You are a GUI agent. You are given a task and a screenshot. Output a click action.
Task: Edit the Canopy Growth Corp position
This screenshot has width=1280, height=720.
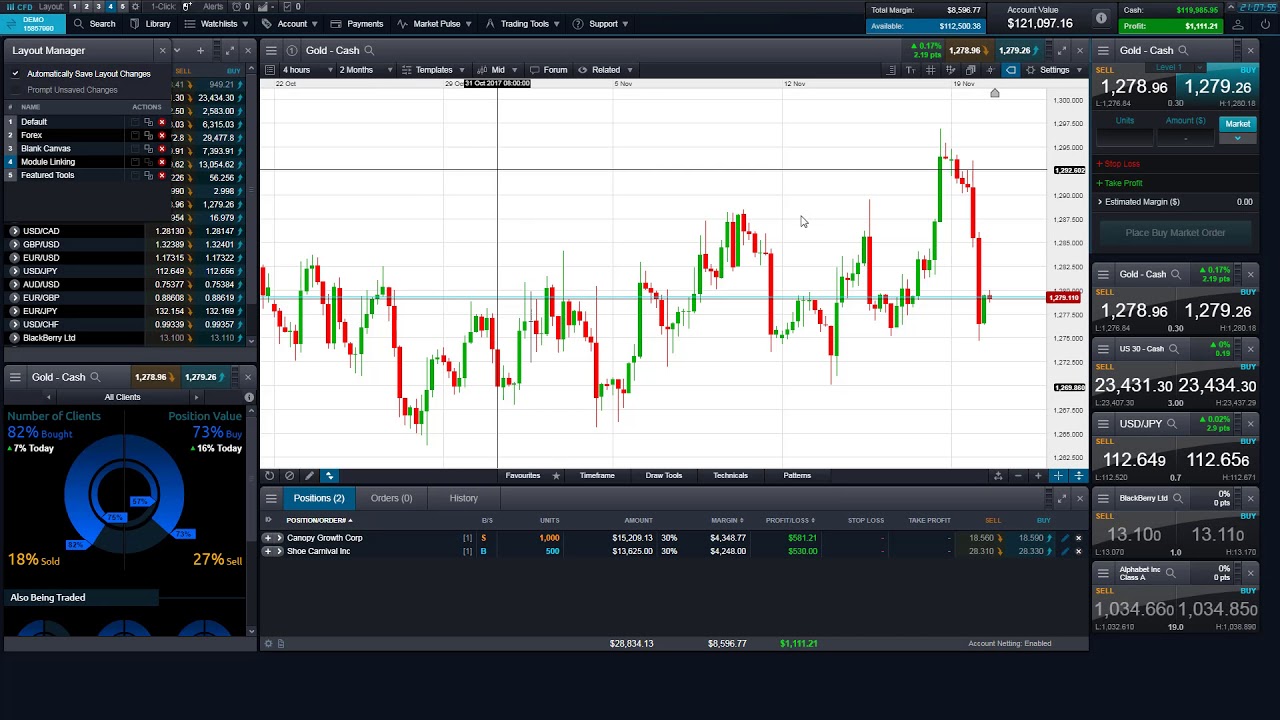coord(1065,538)
